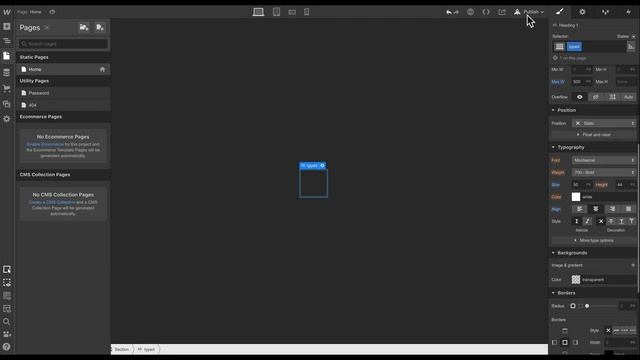Expand Float and clear options

[x=594, y=135]
